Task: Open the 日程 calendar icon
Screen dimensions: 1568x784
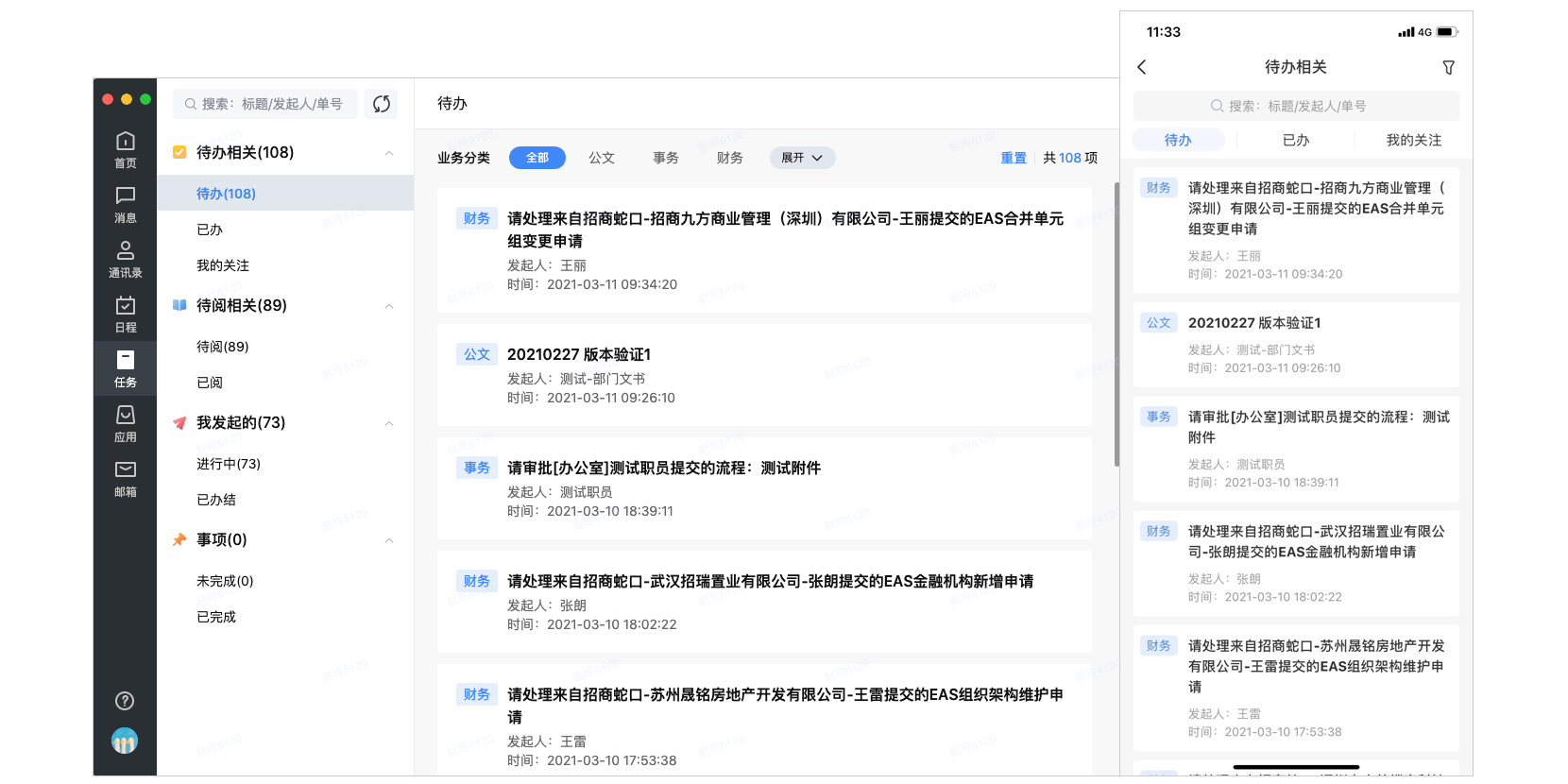Action: coord(125,313)
